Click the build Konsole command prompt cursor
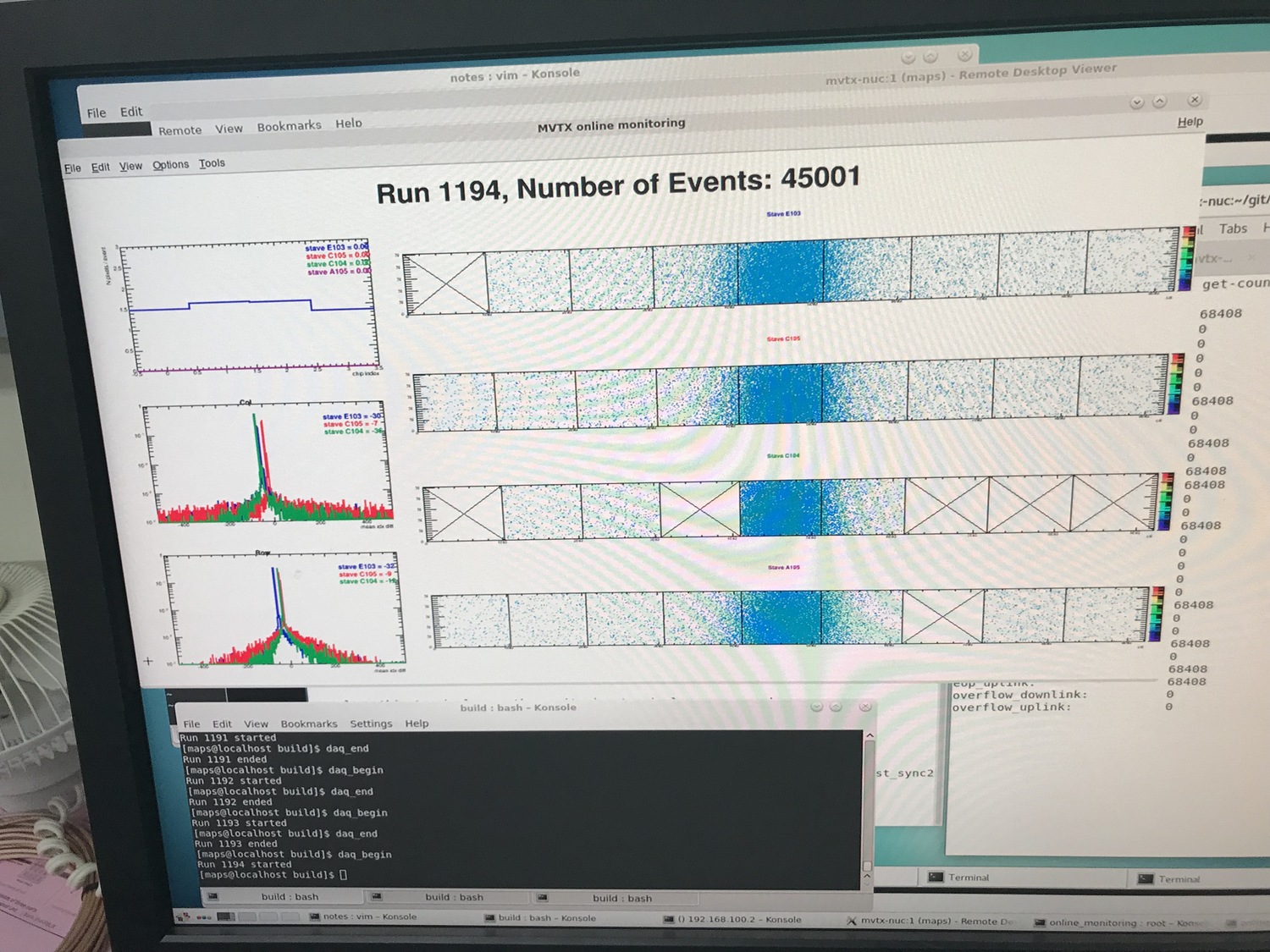1270x952 pixels. (344, 875)
